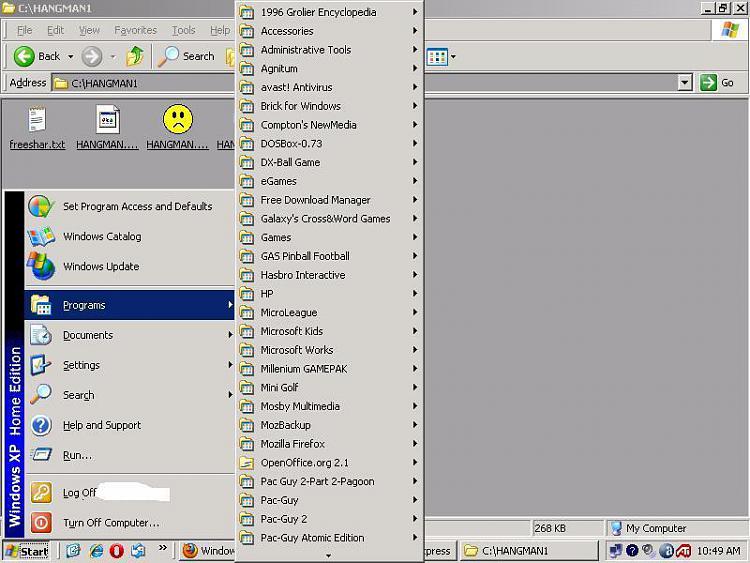Open the Back history dropdown arrow
Screen dimensions: 750x563
pyautogui.click(x=70, y=56)
